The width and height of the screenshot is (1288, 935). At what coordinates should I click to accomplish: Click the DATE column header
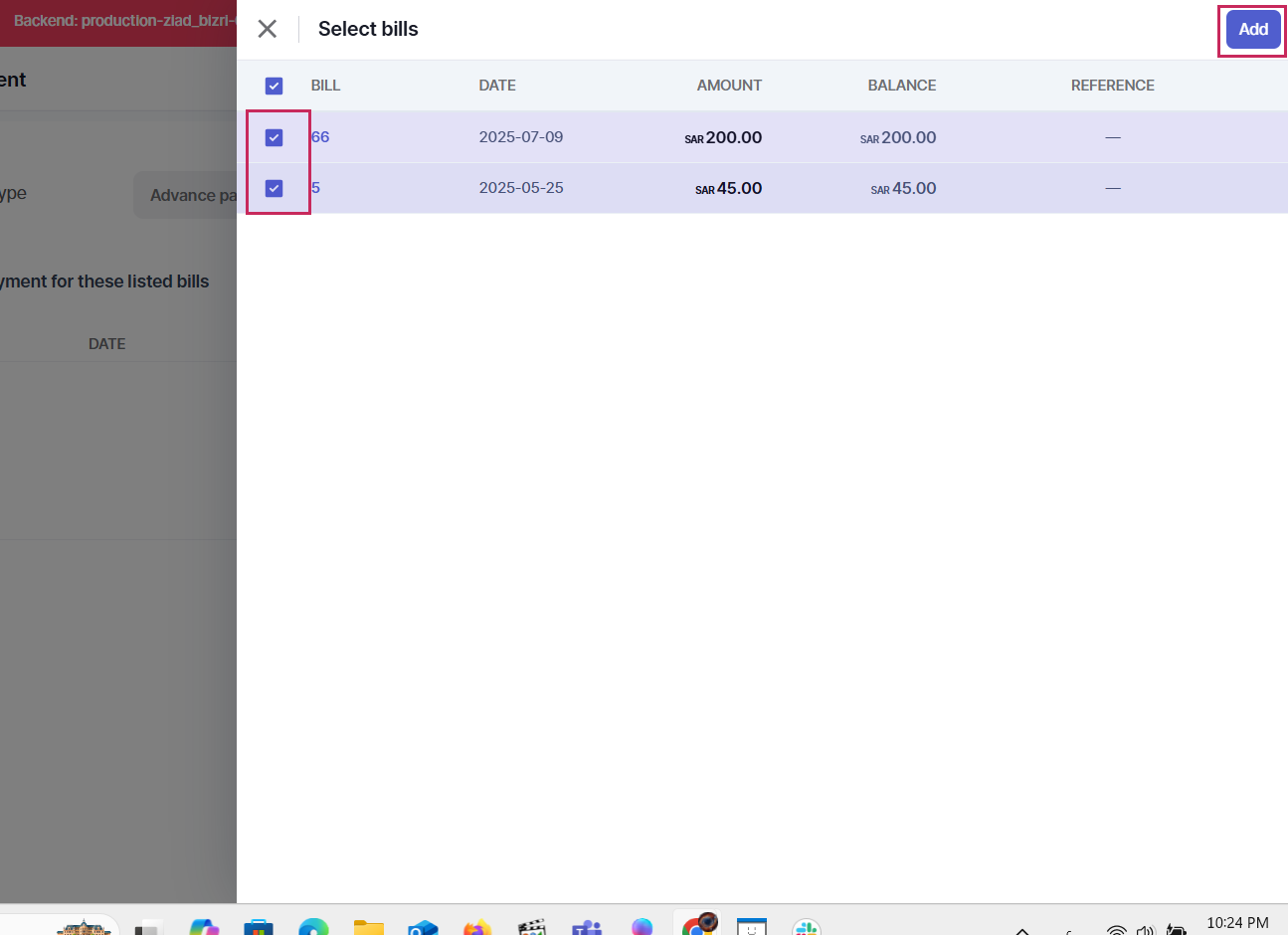tap(497, 86)
